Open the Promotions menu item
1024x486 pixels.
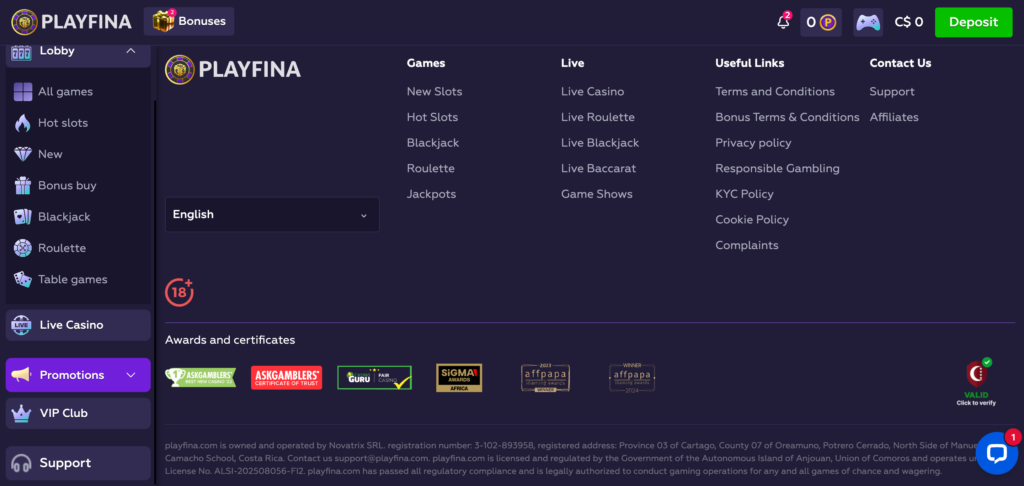pos(78,375)
